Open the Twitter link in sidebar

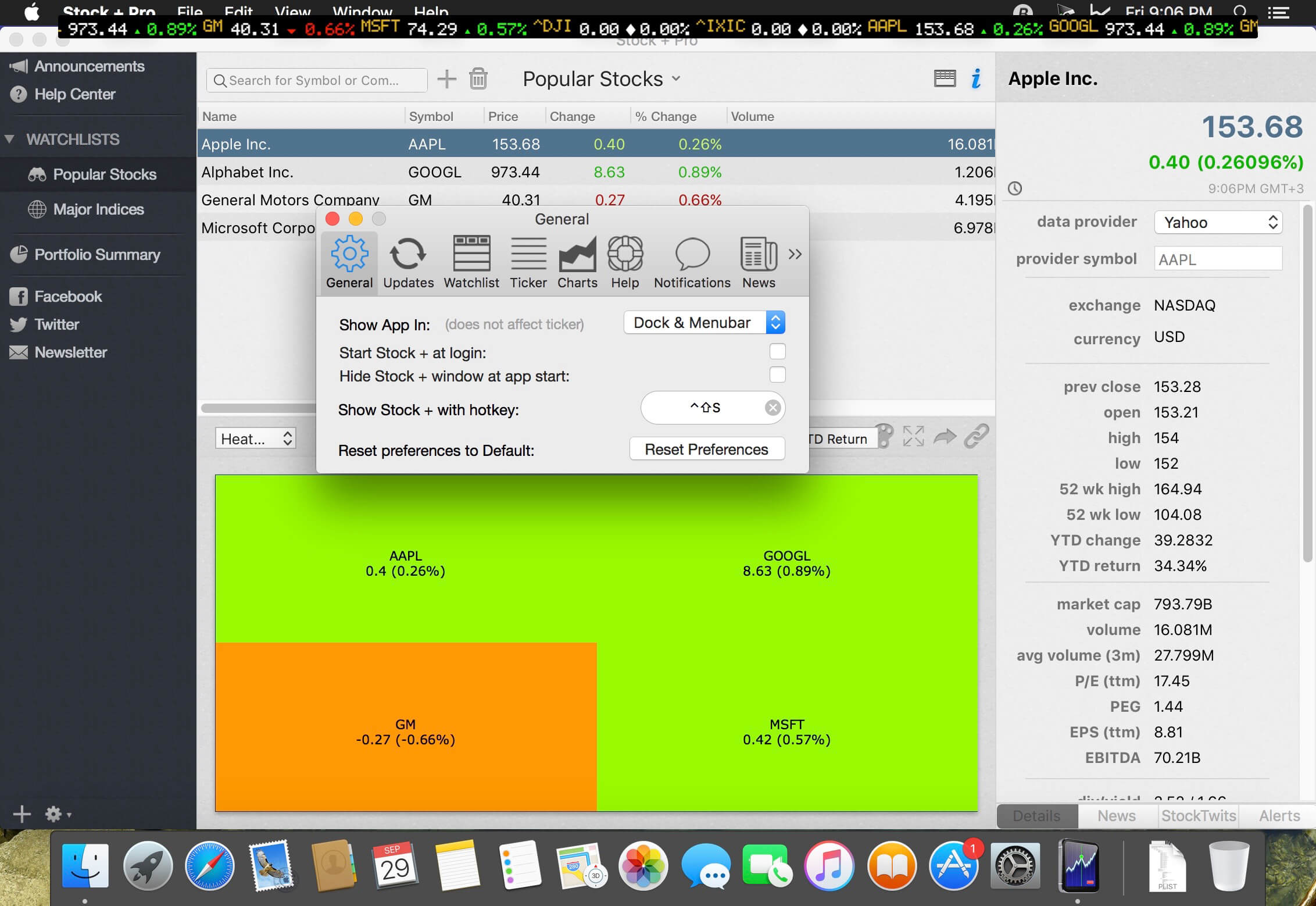(x=44, y=324)
